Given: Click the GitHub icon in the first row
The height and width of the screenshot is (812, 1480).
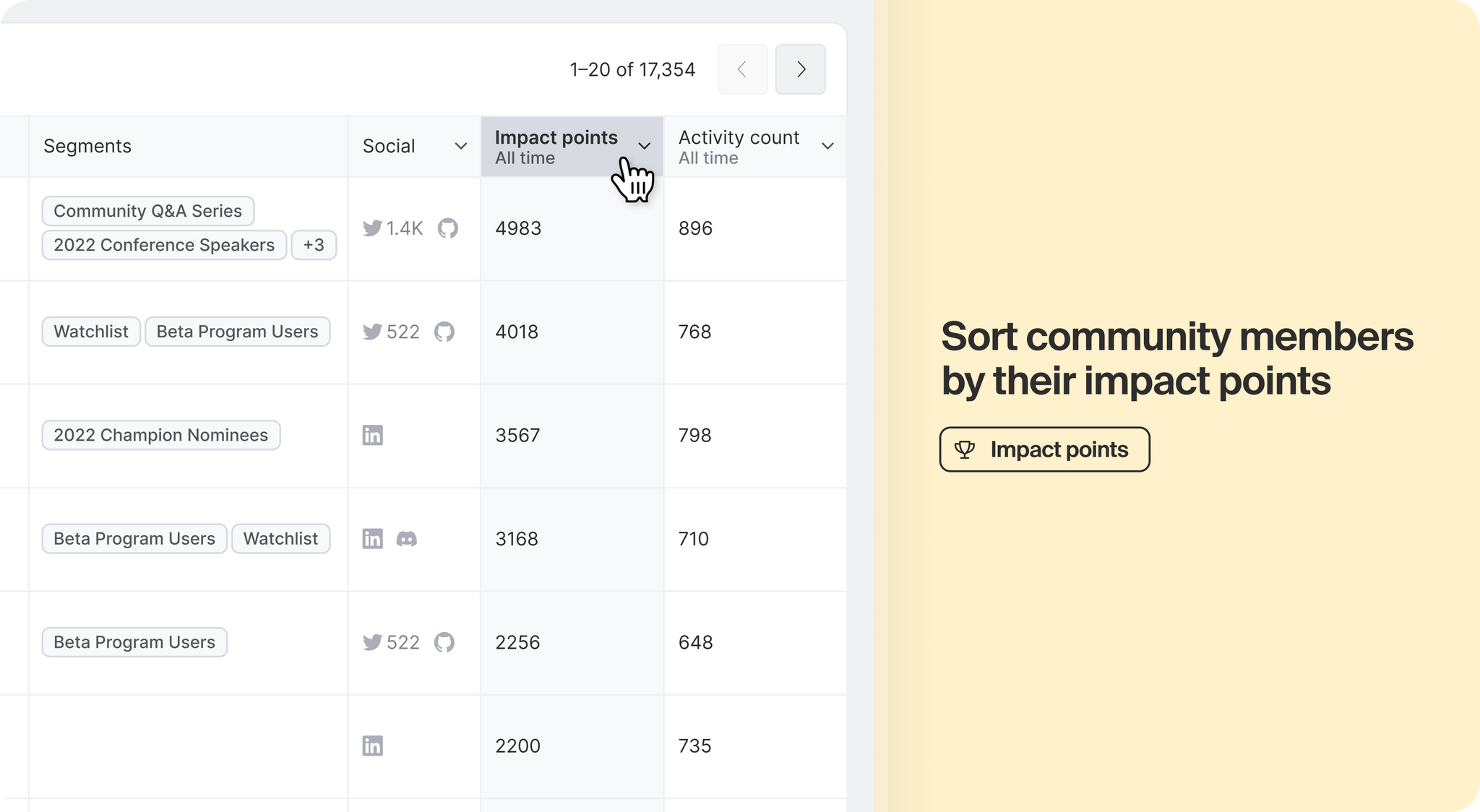Looking at the screenshot, I should click(x=448, y=228).
